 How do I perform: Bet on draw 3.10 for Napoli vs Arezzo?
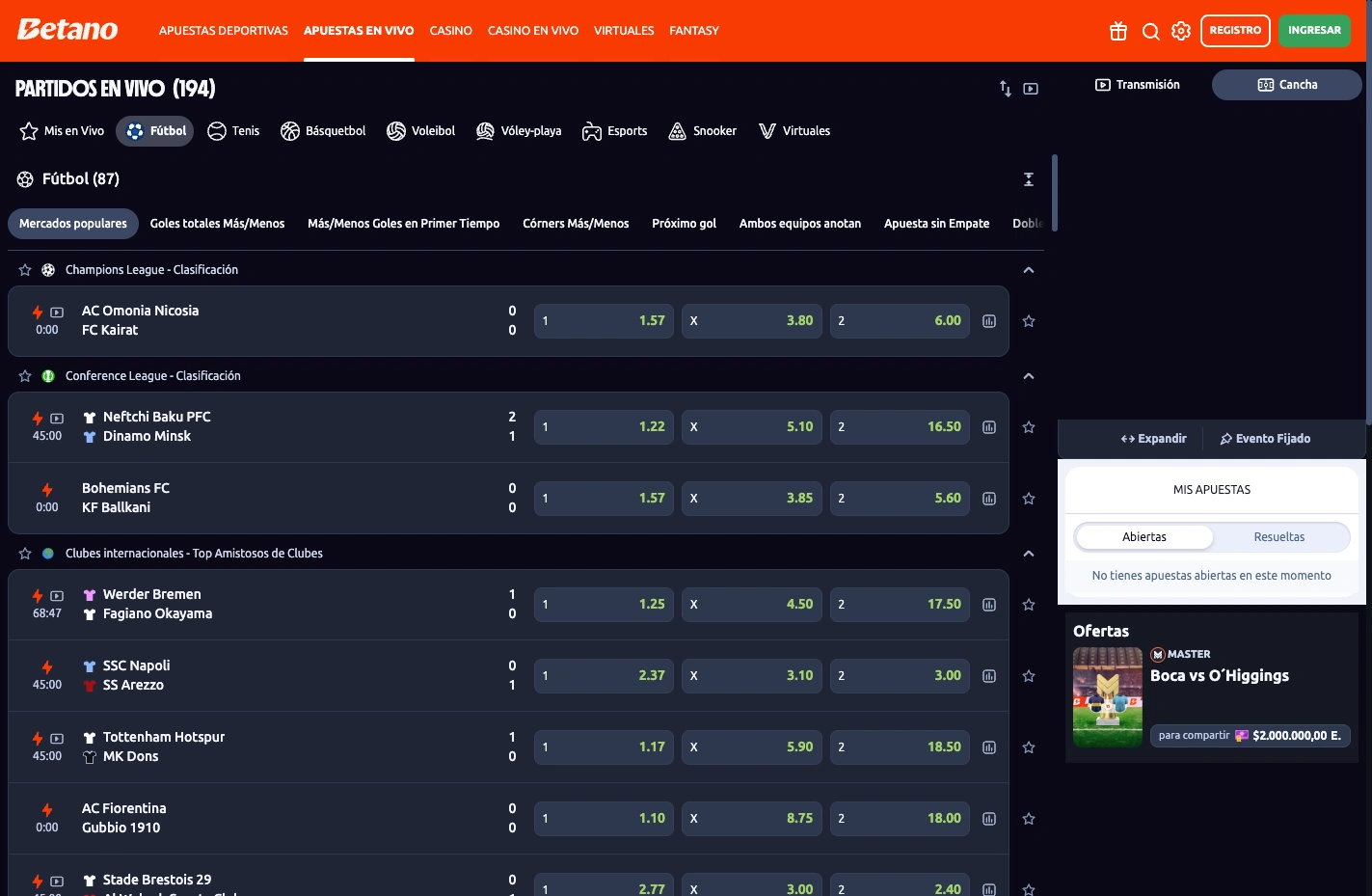pyautogui.click(x=752, y=676)
